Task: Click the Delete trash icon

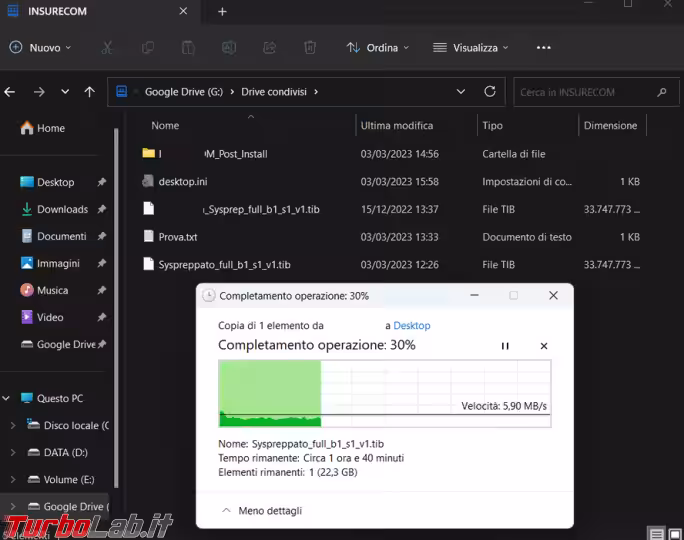Action: tap(310, 48)
